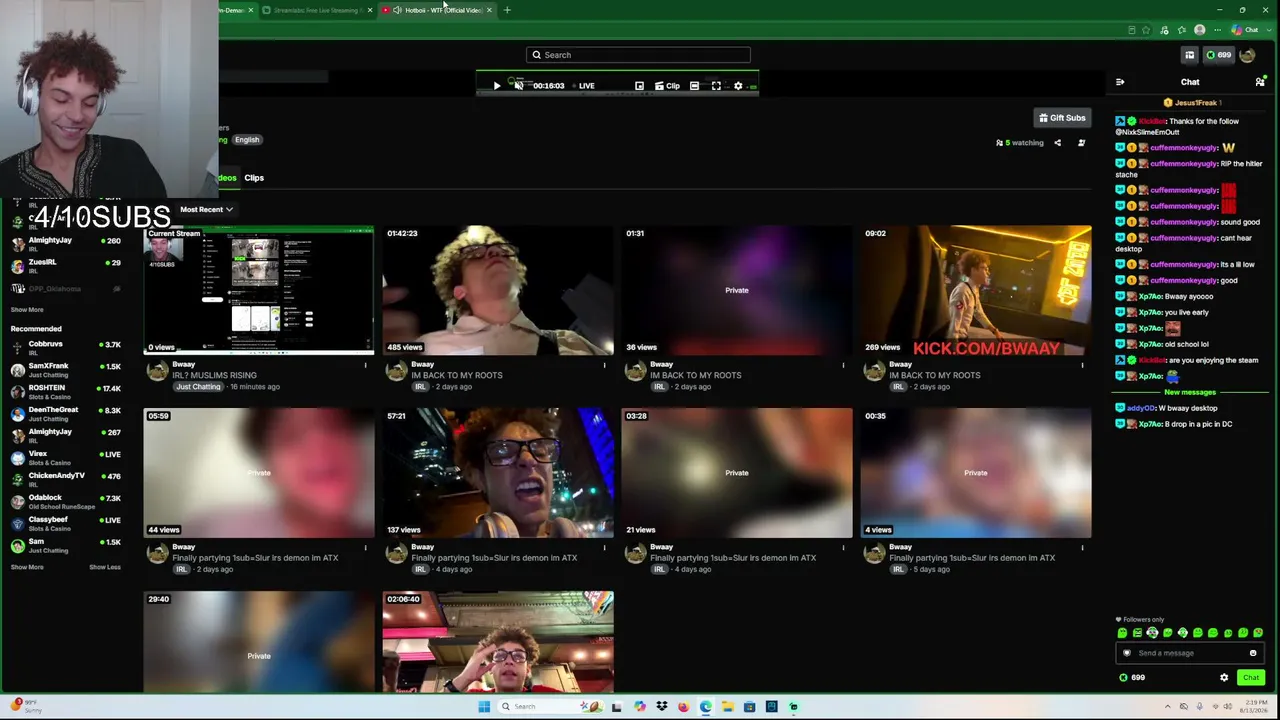Viewport: 1280px width, 720px height.
Task: Click the Kick search field
Action: click(638, 55)
